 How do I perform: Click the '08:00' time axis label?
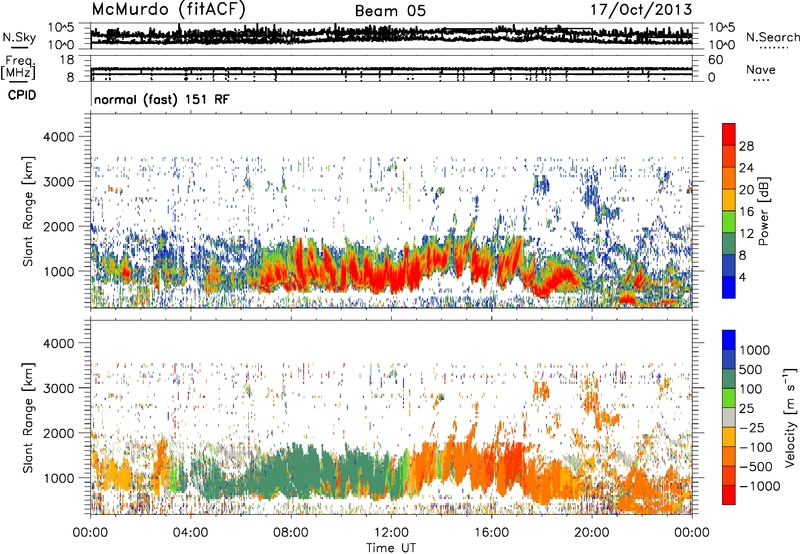click(x=290, y=533)
